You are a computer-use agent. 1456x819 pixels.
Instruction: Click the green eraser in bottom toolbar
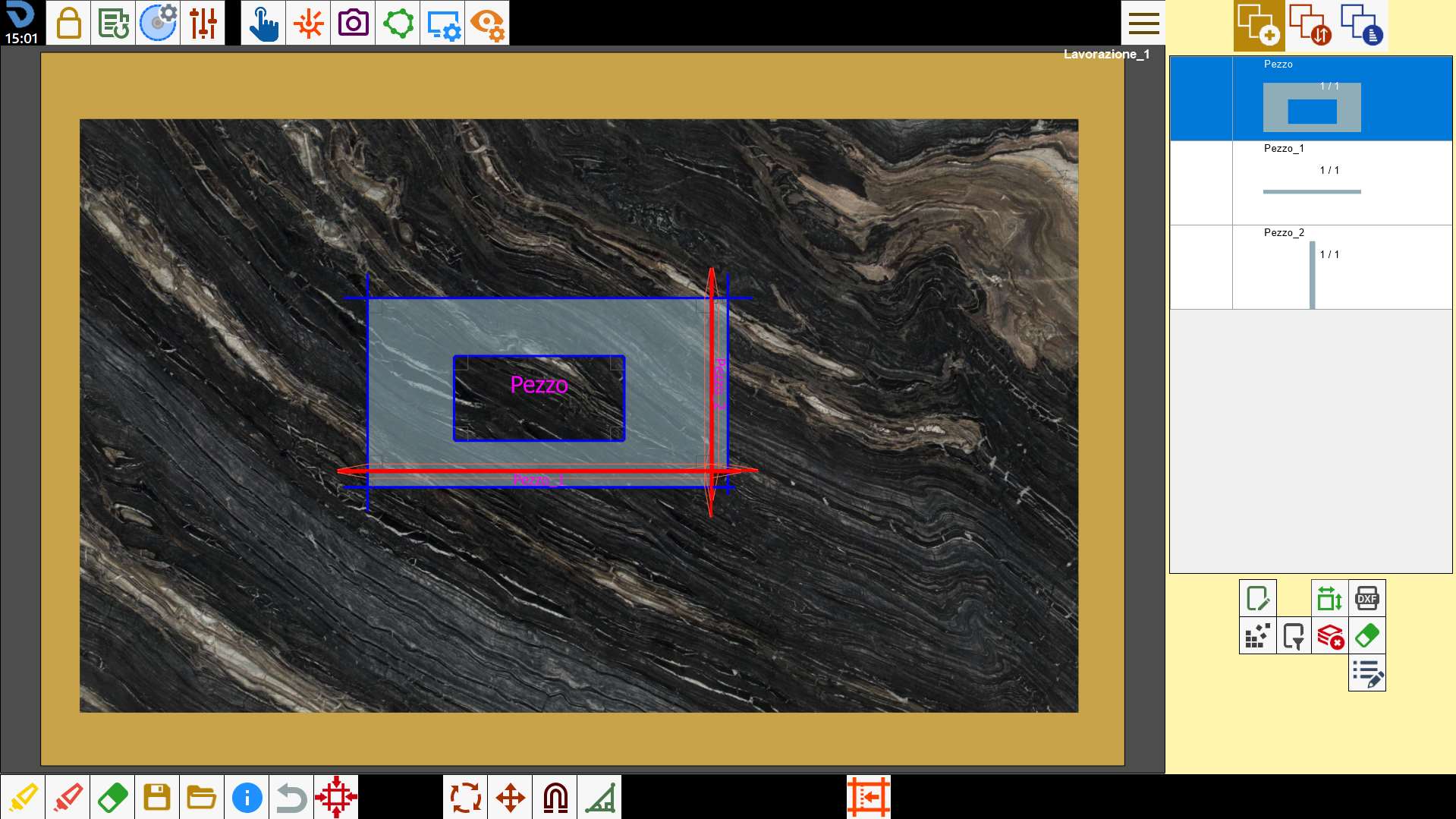point(112,797)
